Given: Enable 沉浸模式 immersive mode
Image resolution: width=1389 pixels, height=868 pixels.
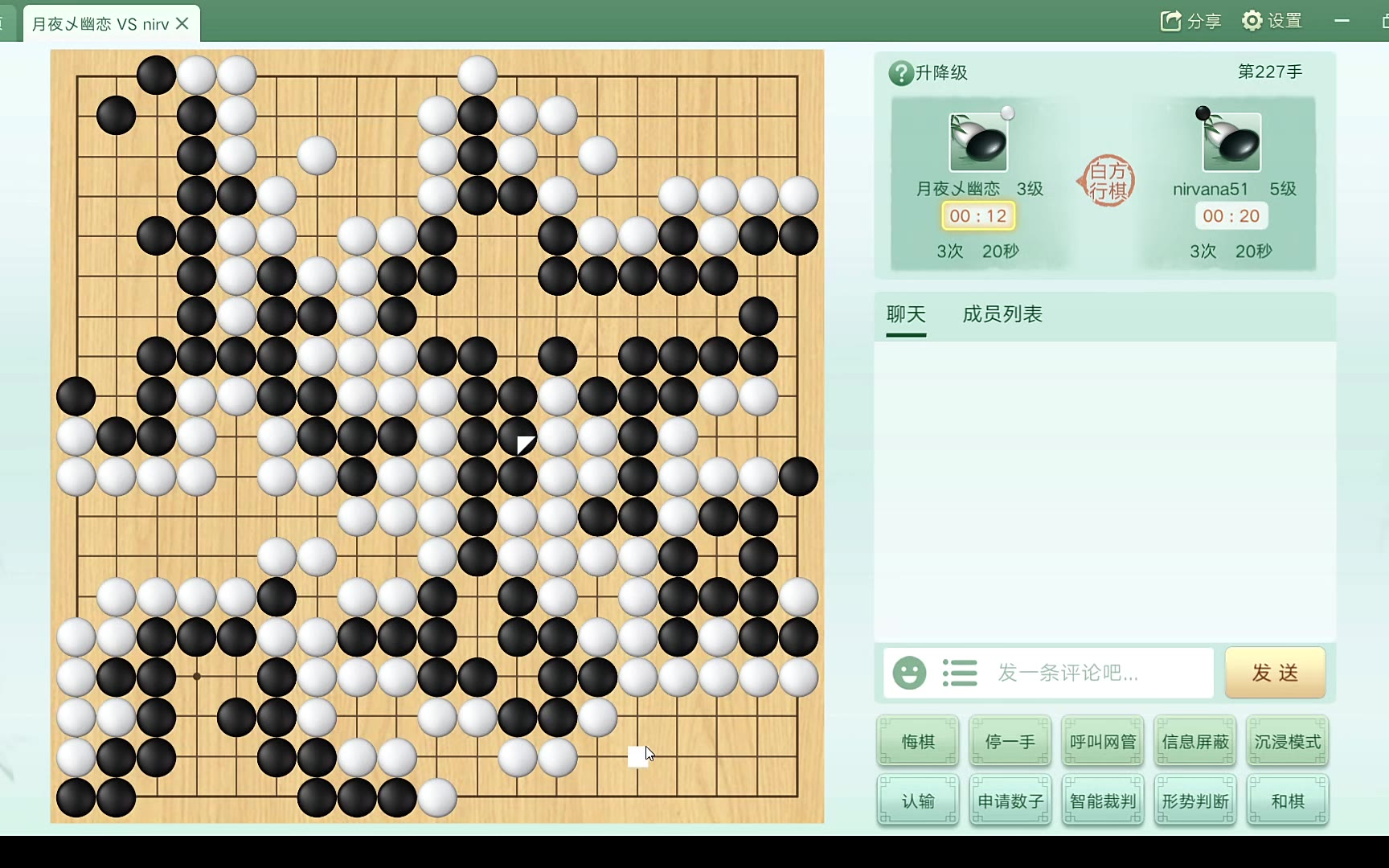Looking at the screenshot, I should coord(1288,741).
